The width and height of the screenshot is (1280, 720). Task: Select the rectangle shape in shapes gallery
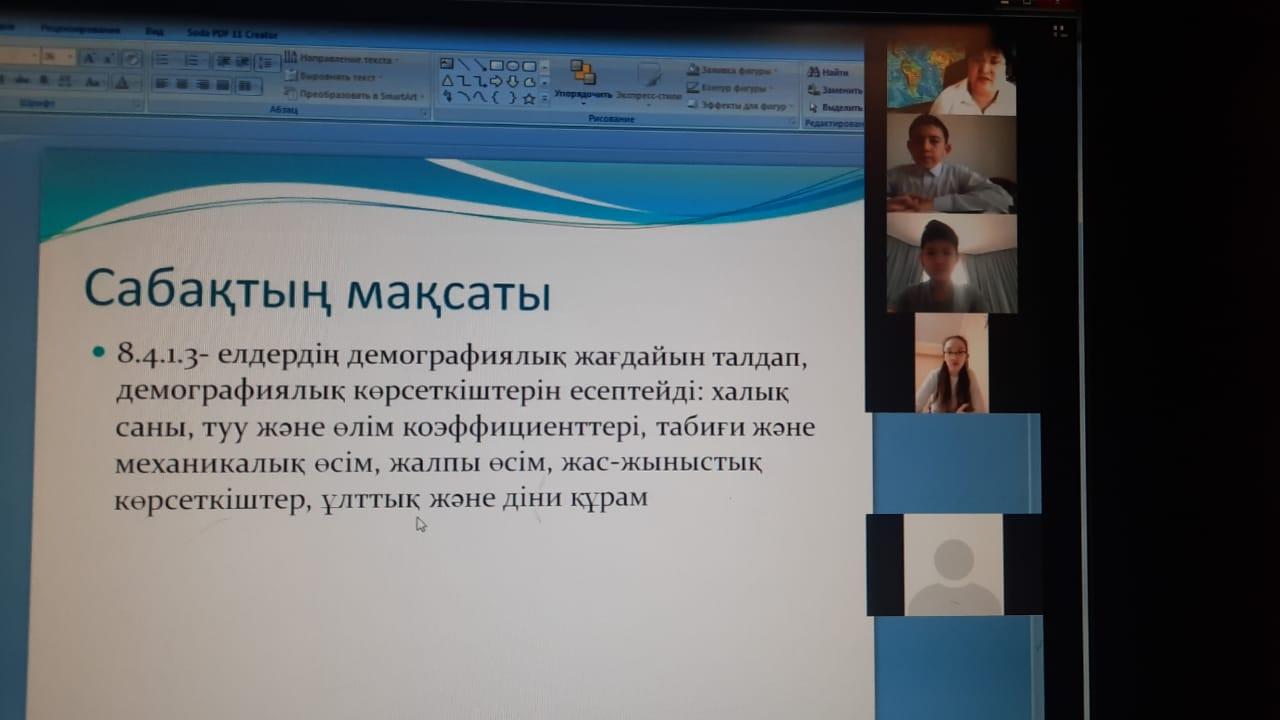click(496, 66)
